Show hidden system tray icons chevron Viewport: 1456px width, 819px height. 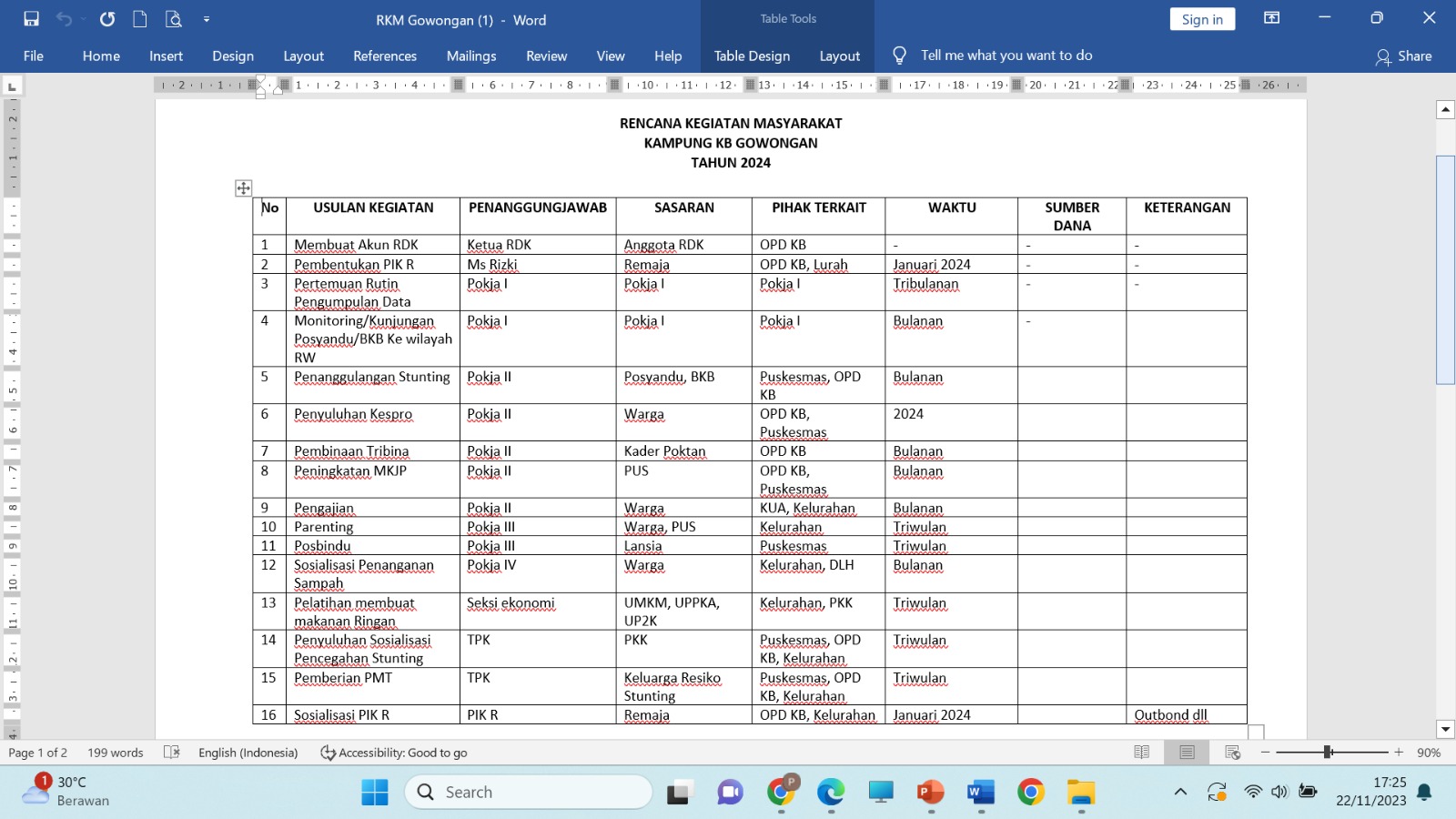point(1180,792)
